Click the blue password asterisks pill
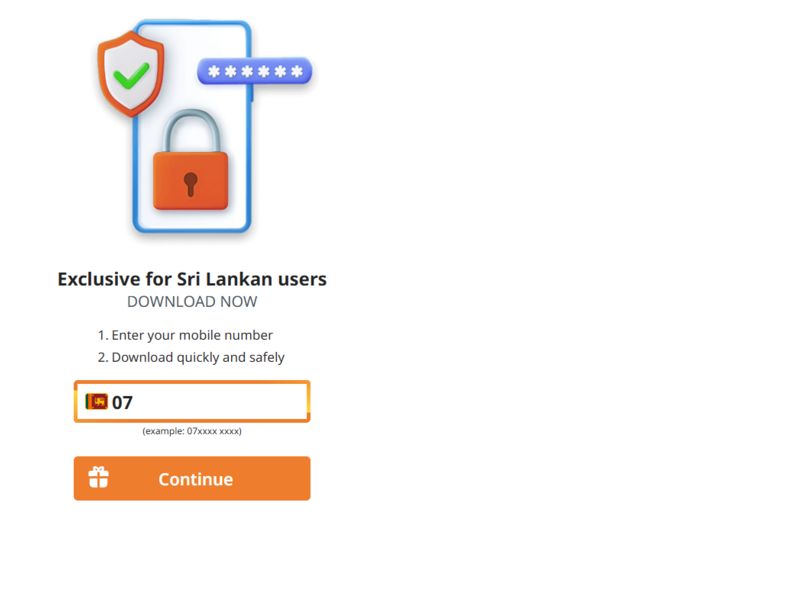 tap(255, 71)
